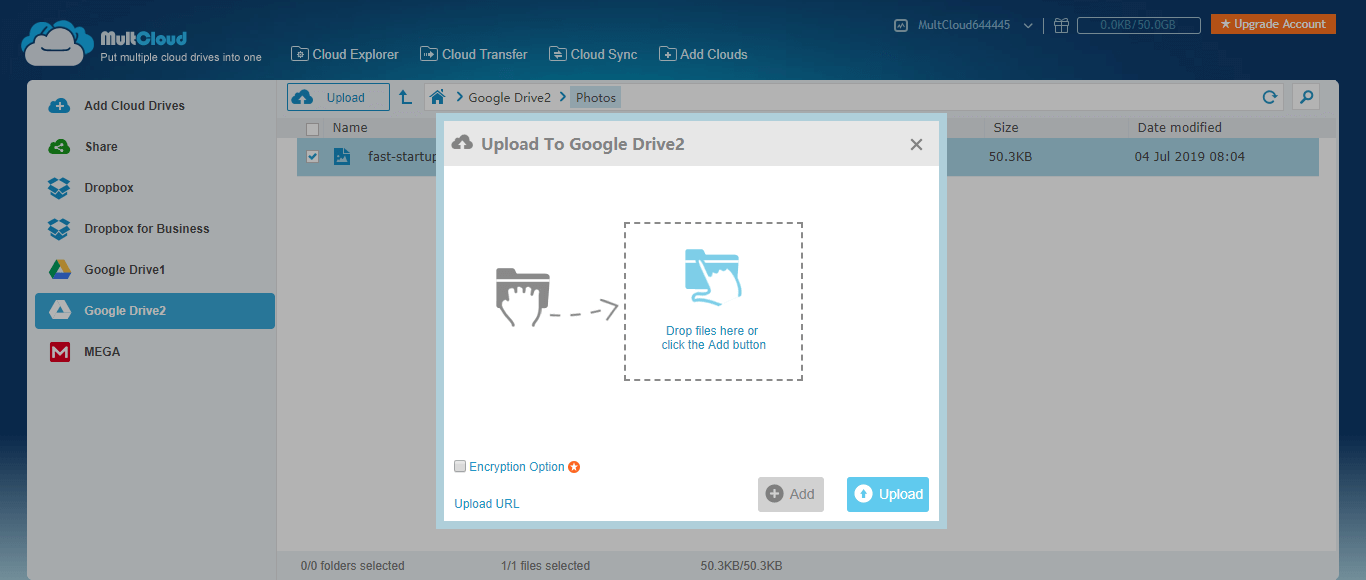
Task: Click the gift box icon
Action: coord(1061,25)
